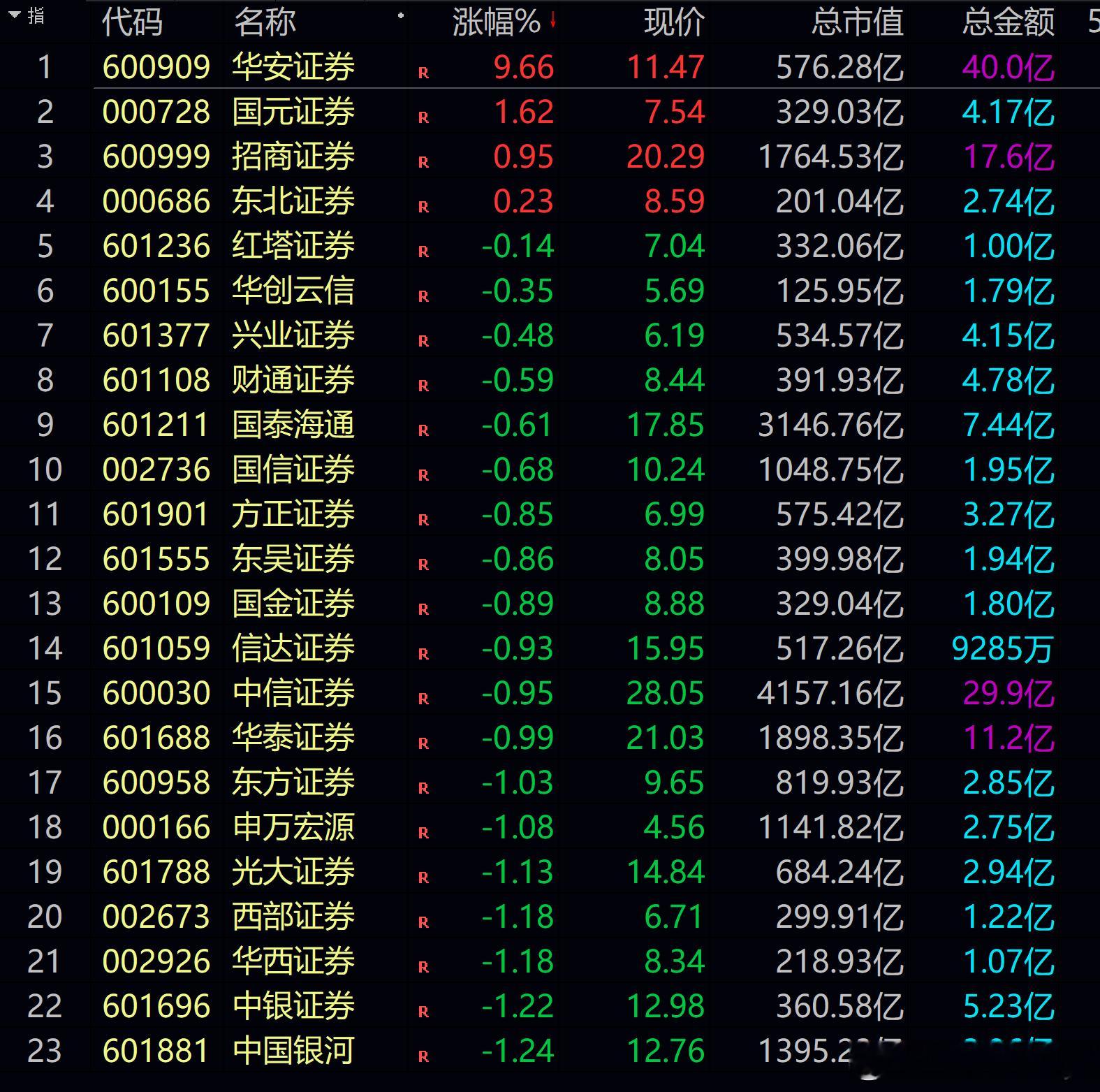Click the R icon in 西部证券 row
This screenshot has width=1100, height=1092.
click(x=423, y=922)
